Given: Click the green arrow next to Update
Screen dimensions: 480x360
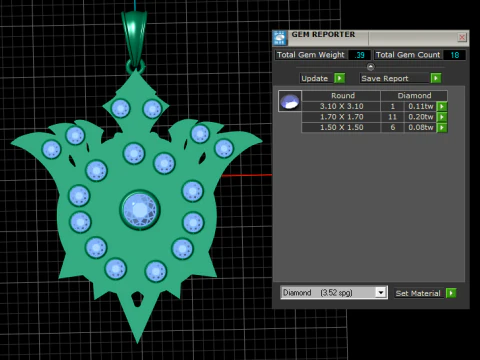Looking at the screenshot, I should (x=339, y=78).
